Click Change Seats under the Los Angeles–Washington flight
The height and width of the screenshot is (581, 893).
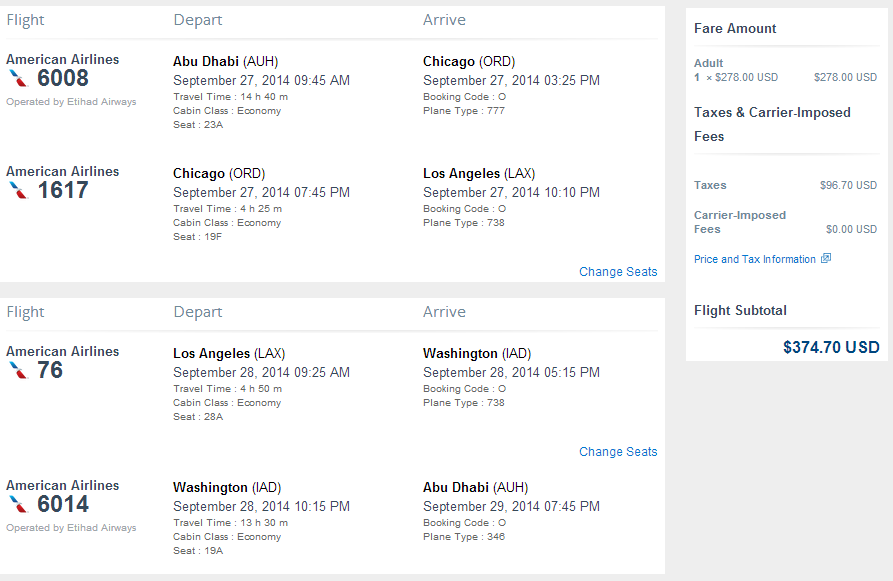618,452
